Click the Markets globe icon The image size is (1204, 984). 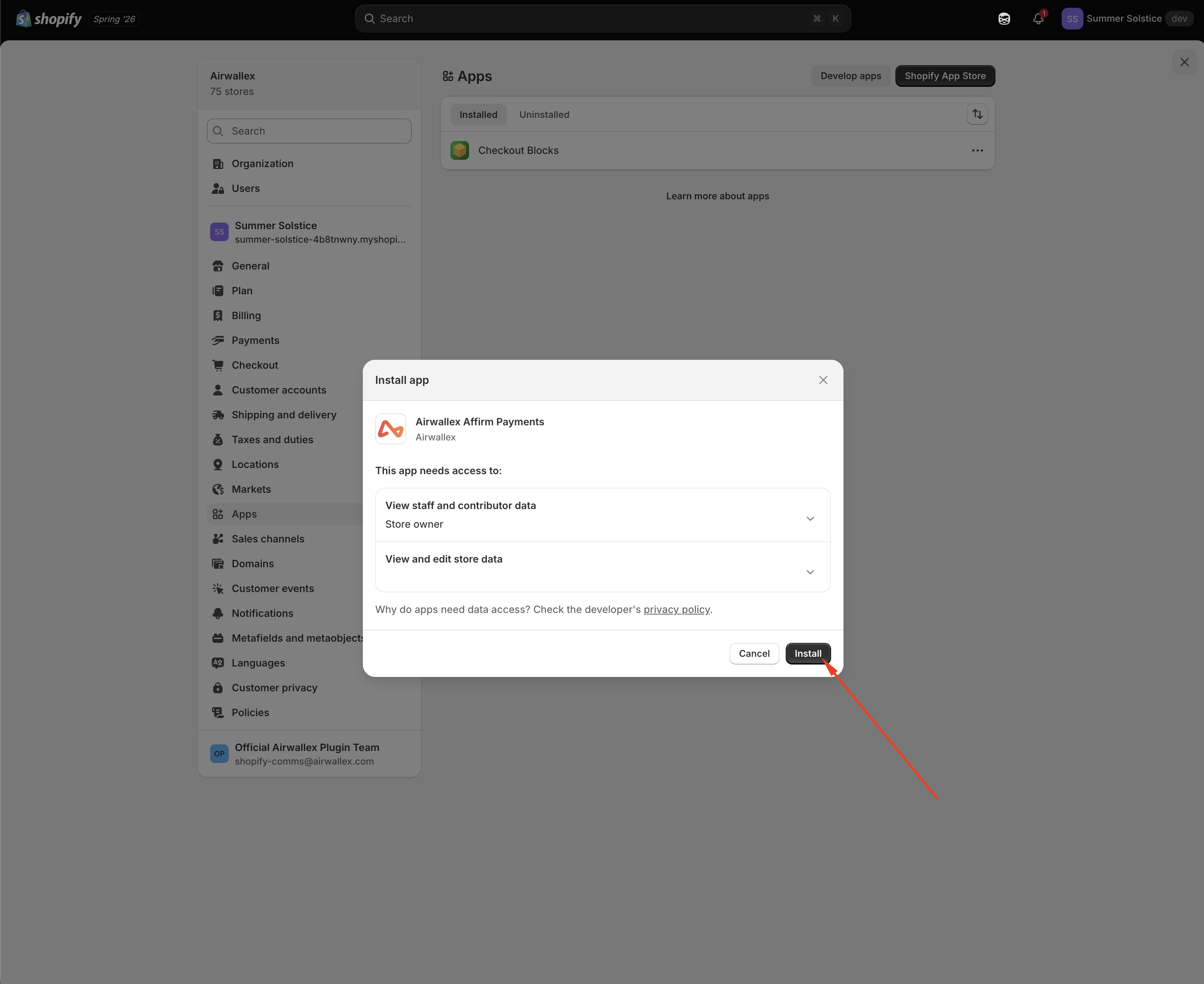point(218,490)
